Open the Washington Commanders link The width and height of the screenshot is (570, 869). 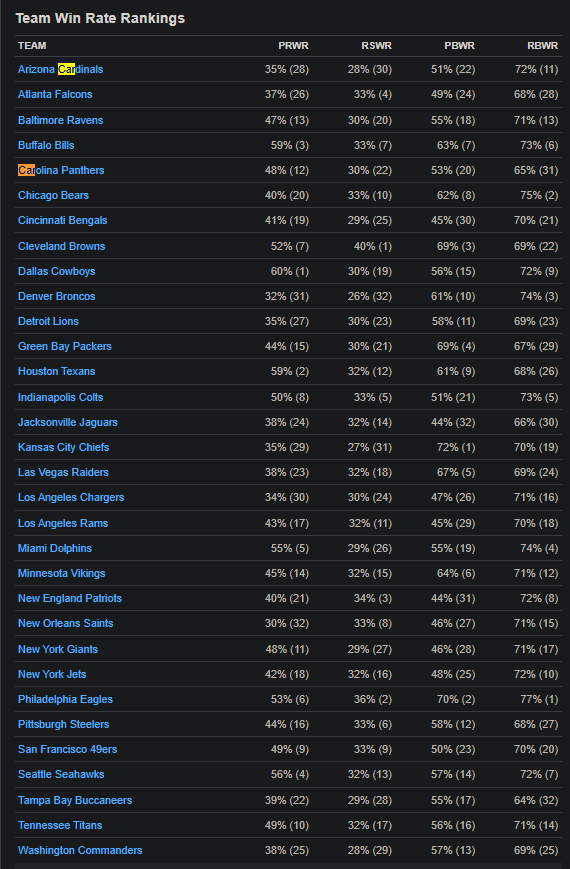(x=80, y=850)
